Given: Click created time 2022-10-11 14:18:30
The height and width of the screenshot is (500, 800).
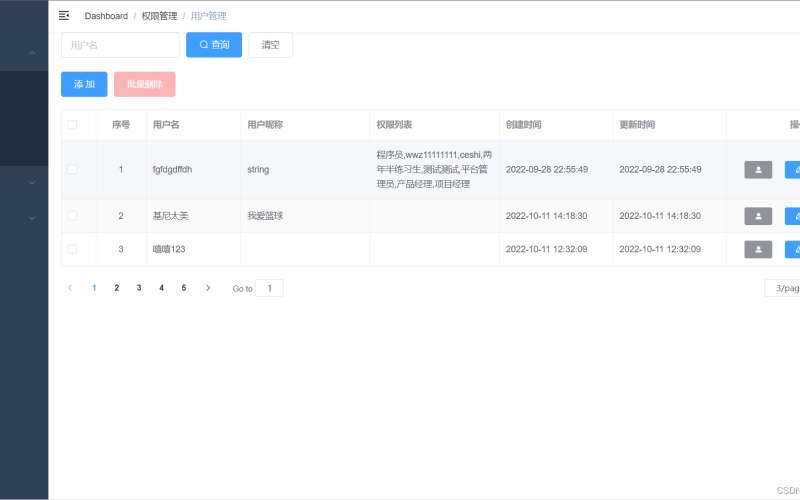Looking at the screenshot, I should tap(546, 216).
